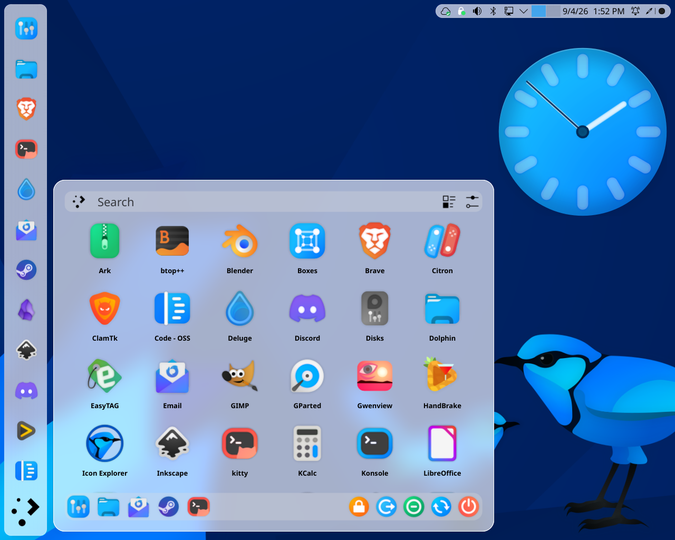Click the display configuration tray icon

point(509,11)
